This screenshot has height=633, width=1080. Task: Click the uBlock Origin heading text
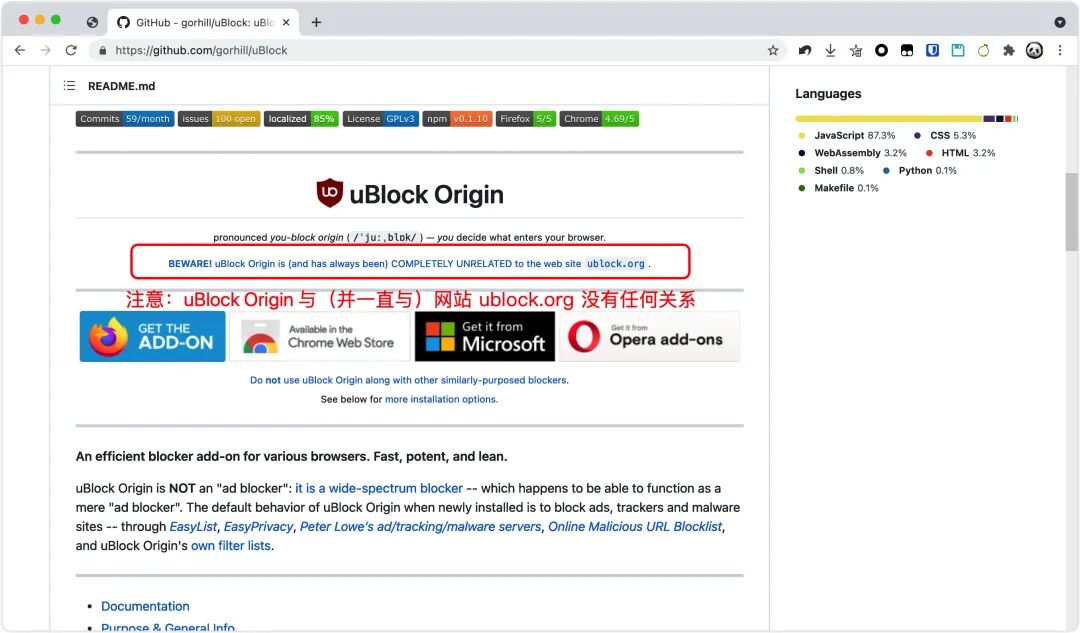(x=426, y=194)
